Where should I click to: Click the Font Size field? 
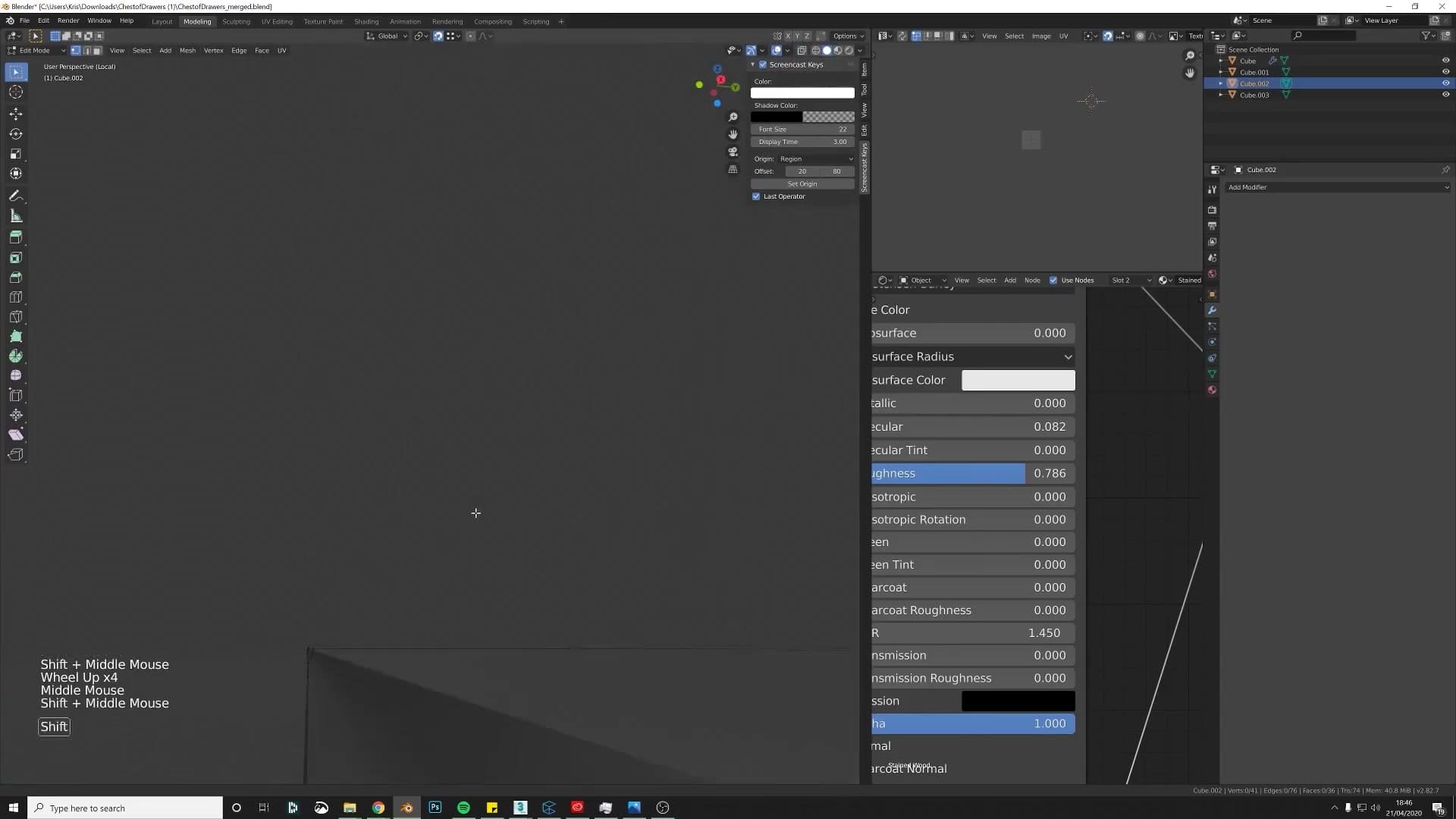802,129
